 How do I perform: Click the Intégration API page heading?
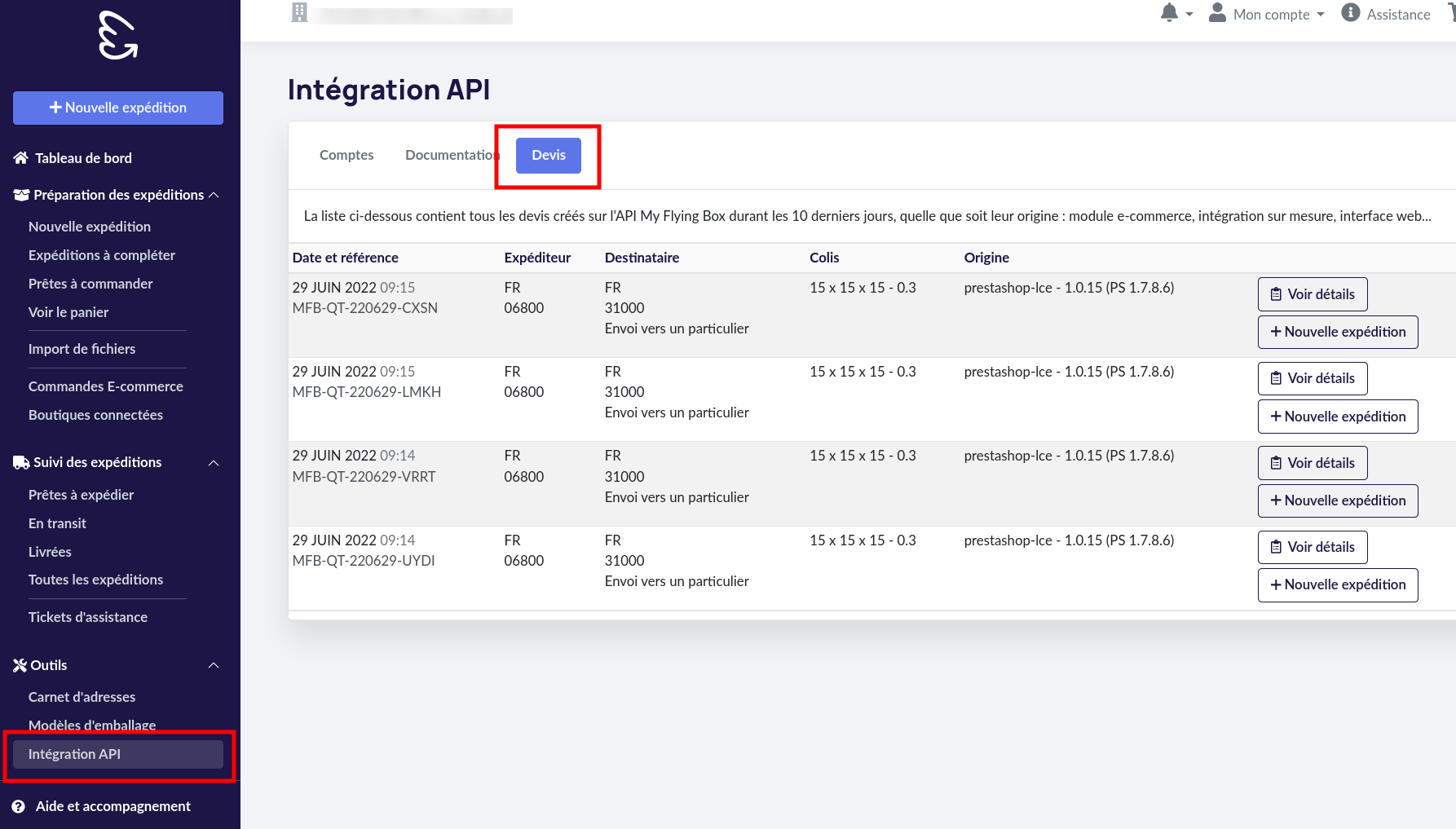click(x=389, y=90)
